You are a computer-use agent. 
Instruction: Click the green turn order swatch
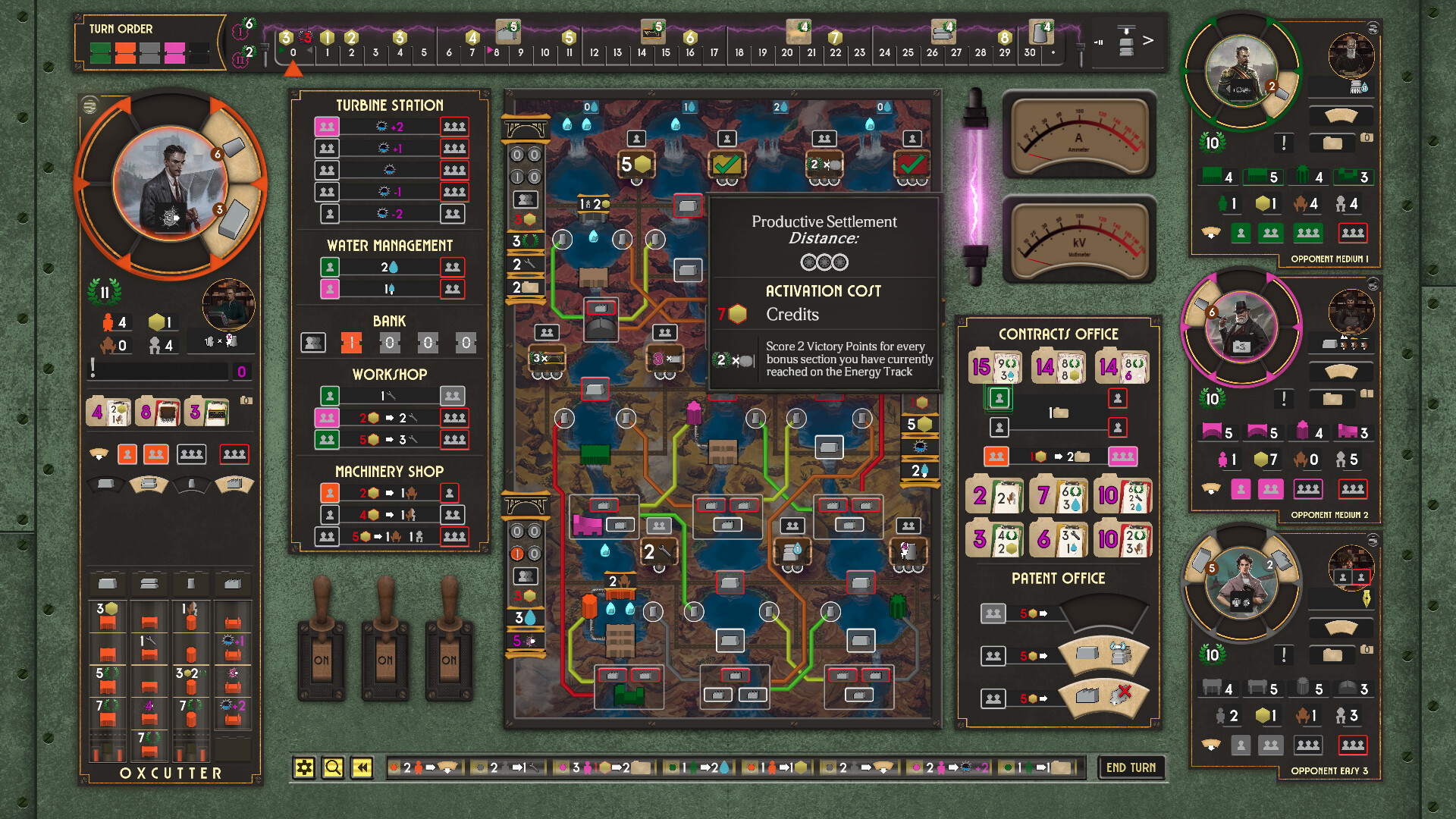point(100,52)
